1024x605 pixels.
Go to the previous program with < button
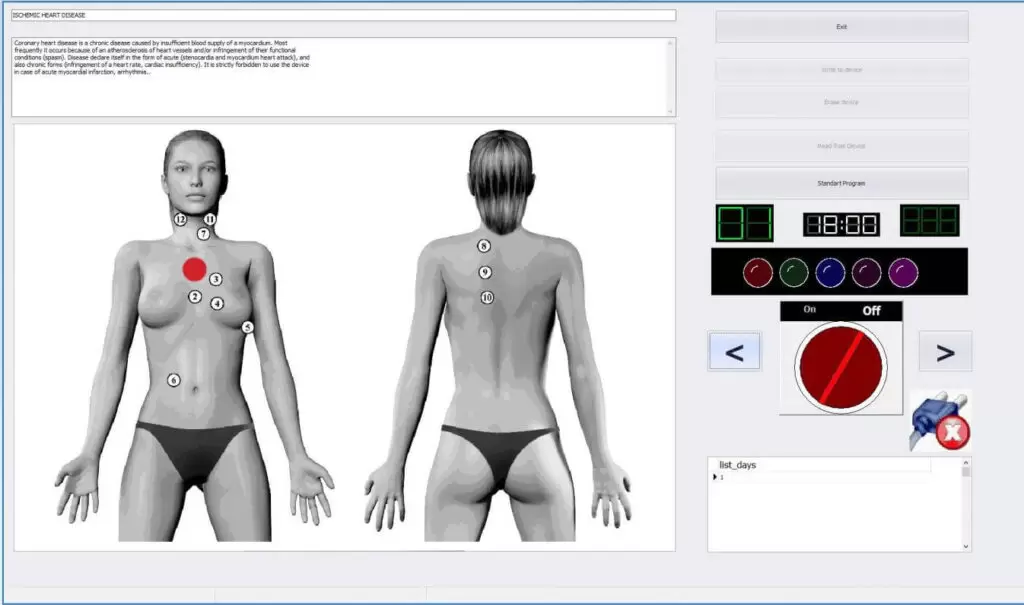coord(734,352)
